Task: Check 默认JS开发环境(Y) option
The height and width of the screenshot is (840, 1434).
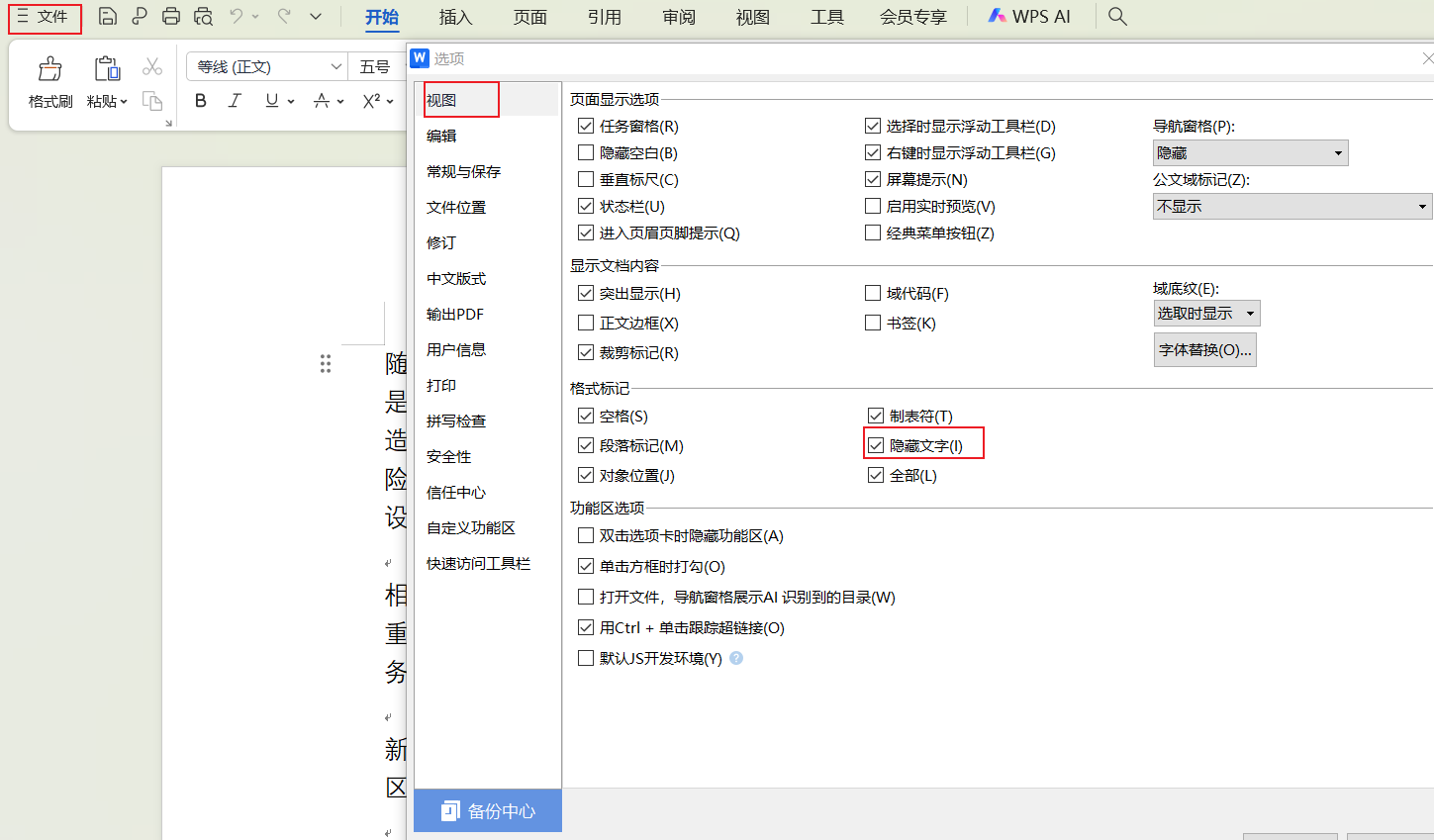Action: [x=586, y=658]
